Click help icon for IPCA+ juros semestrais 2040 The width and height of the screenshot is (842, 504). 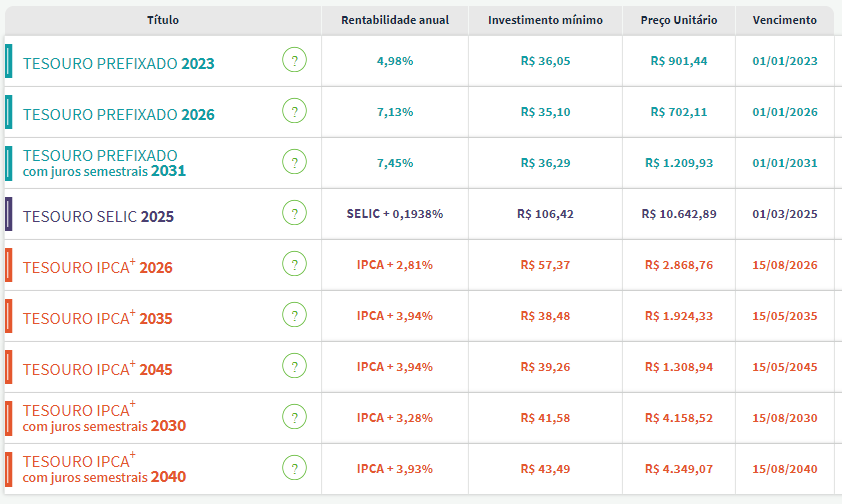(x=293, y=467)
